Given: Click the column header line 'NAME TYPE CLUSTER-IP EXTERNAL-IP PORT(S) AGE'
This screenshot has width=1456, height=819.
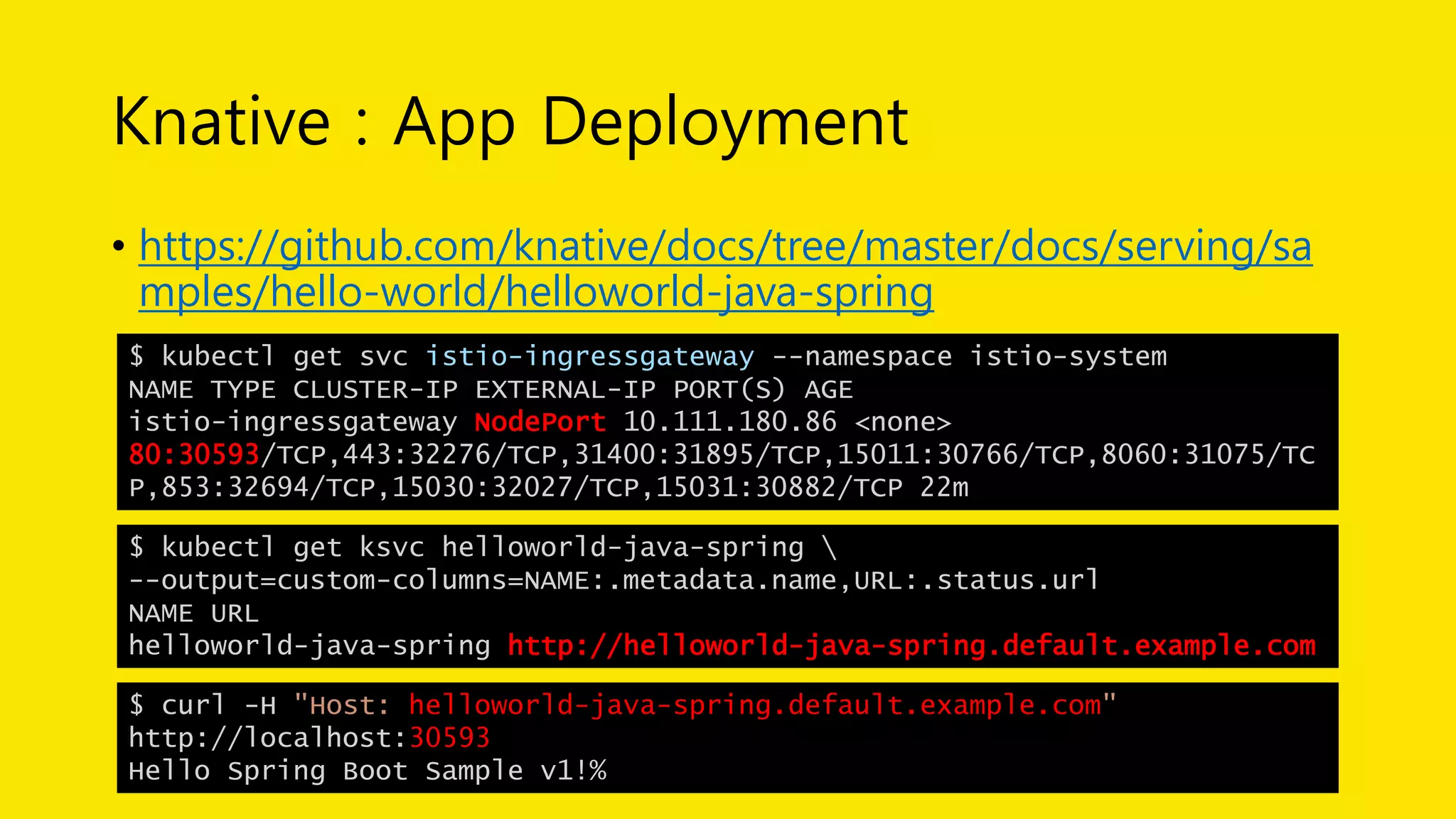Looking at the screenshot, I should 491,390.
